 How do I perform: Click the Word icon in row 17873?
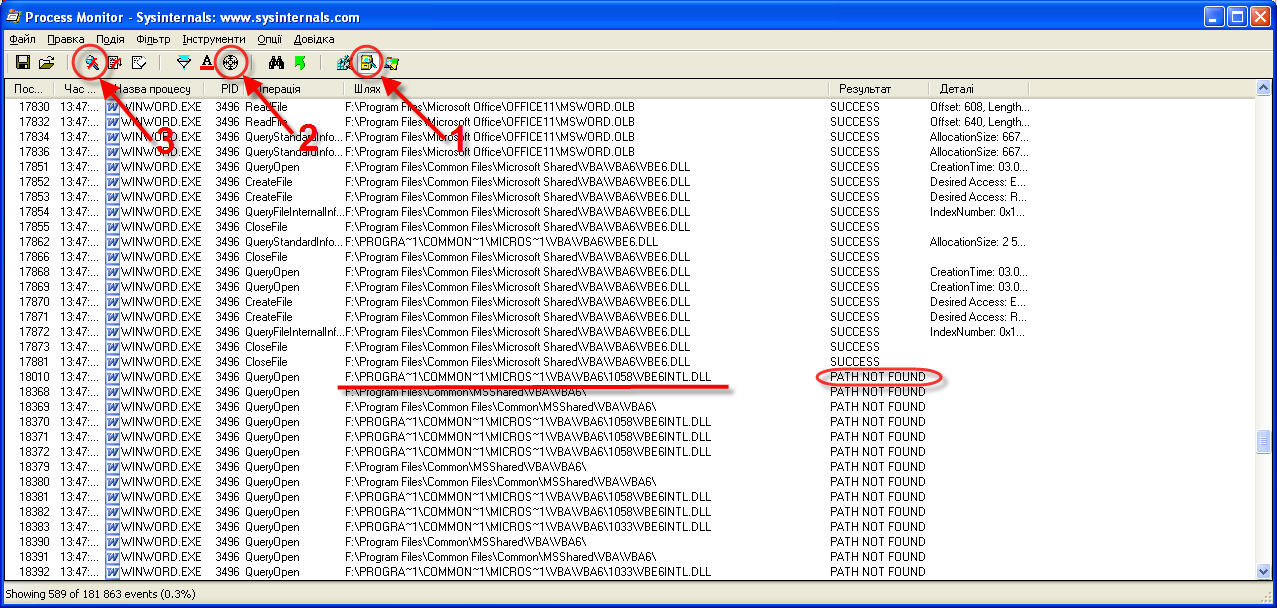(x=112, y=347)
